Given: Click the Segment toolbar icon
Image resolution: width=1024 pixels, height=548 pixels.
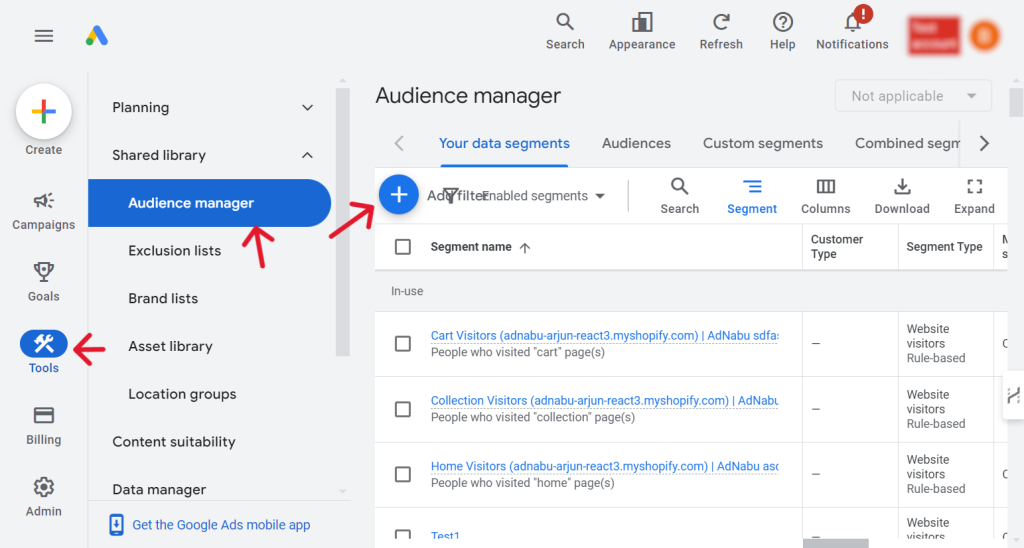Looking at the screenshot, I should click(x=752, y=196).
